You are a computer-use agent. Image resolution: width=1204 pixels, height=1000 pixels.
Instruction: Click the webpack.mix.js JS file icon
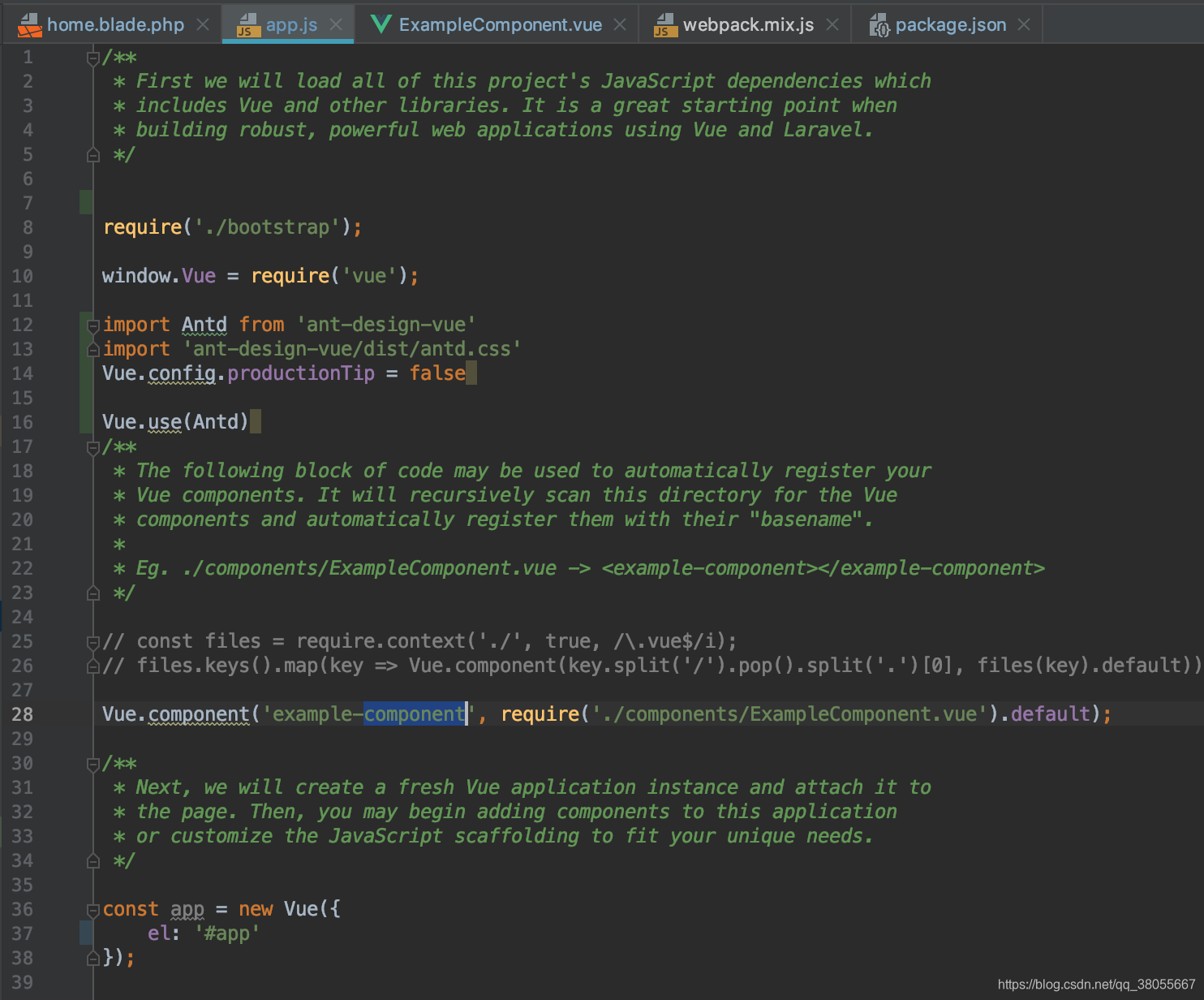click(x=665, y=25)
